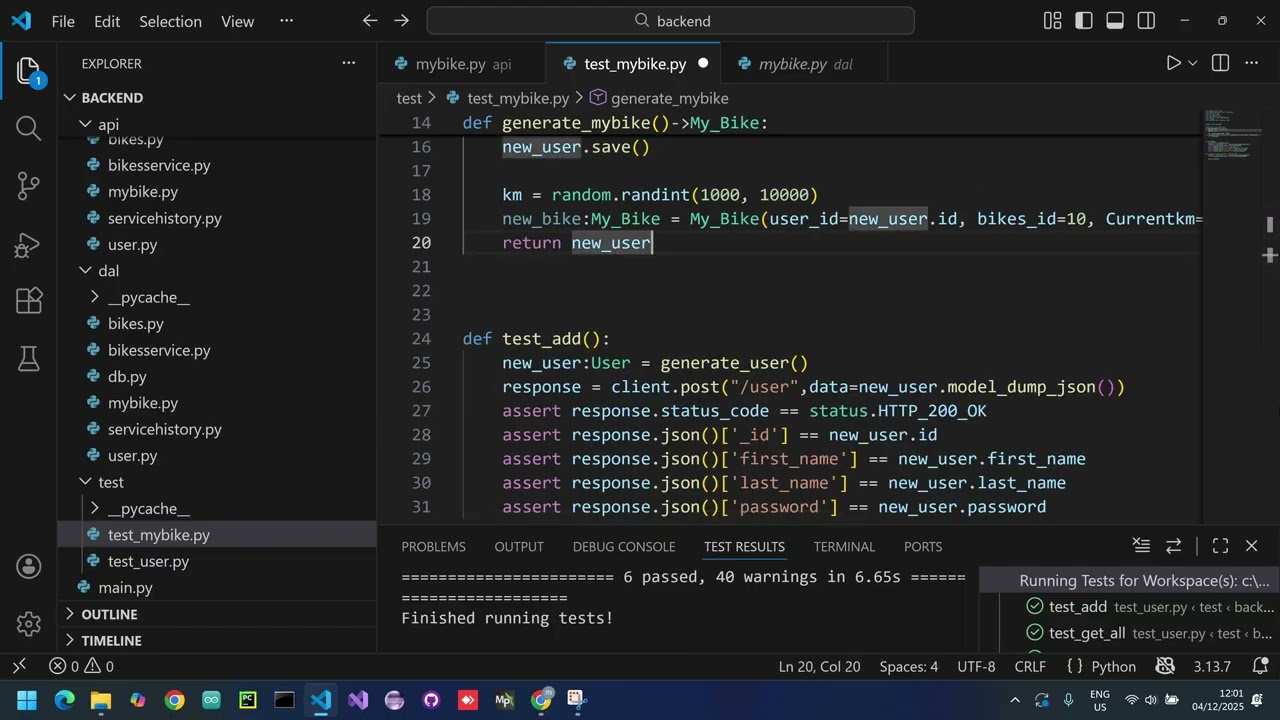This screenshot has height=720, width=1280.
Task: Open Chrome from the Windows taskbar
Action: 174,700
